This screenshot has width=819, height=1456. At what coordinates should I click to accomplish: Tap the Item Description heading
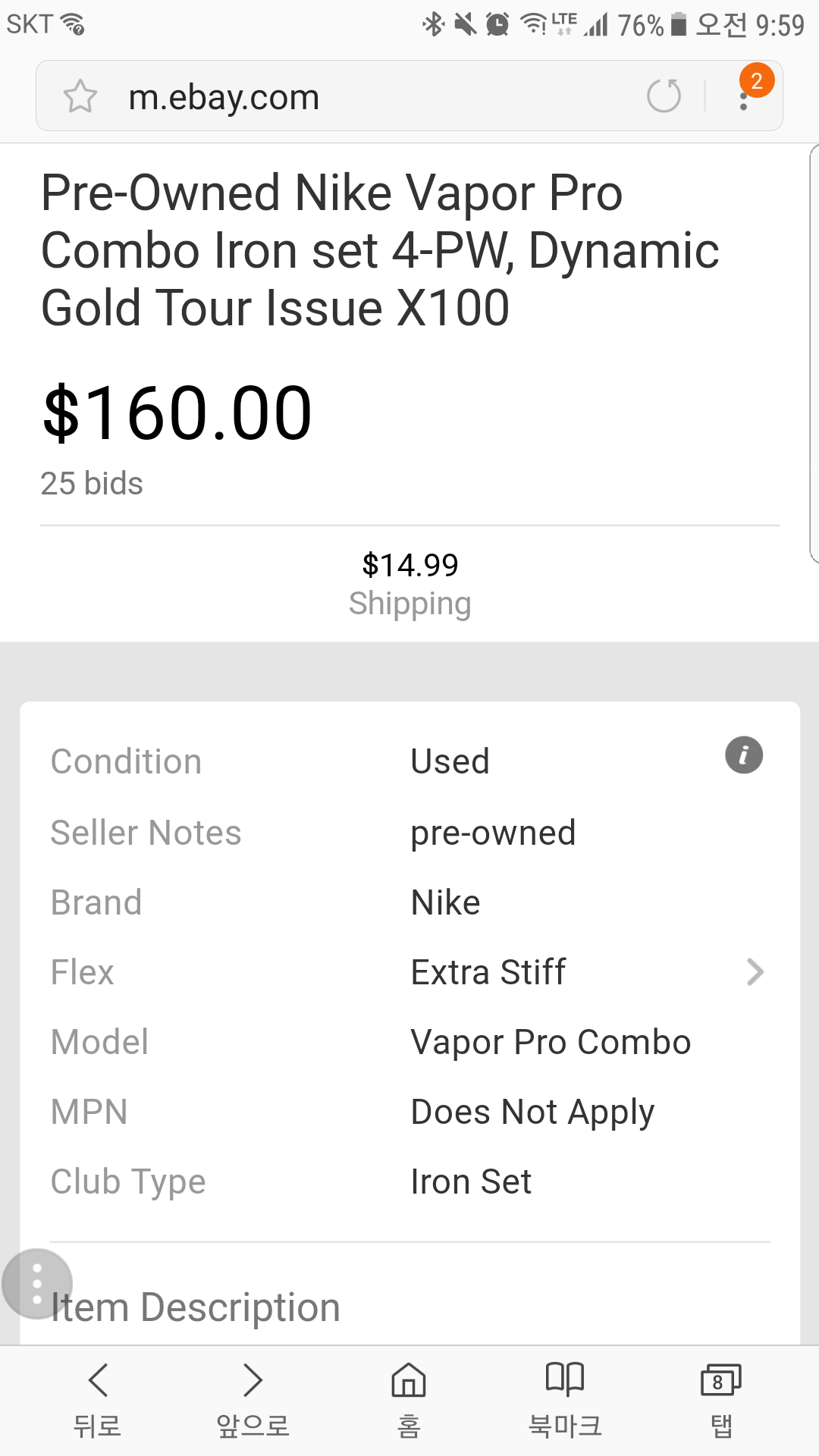196,1307
